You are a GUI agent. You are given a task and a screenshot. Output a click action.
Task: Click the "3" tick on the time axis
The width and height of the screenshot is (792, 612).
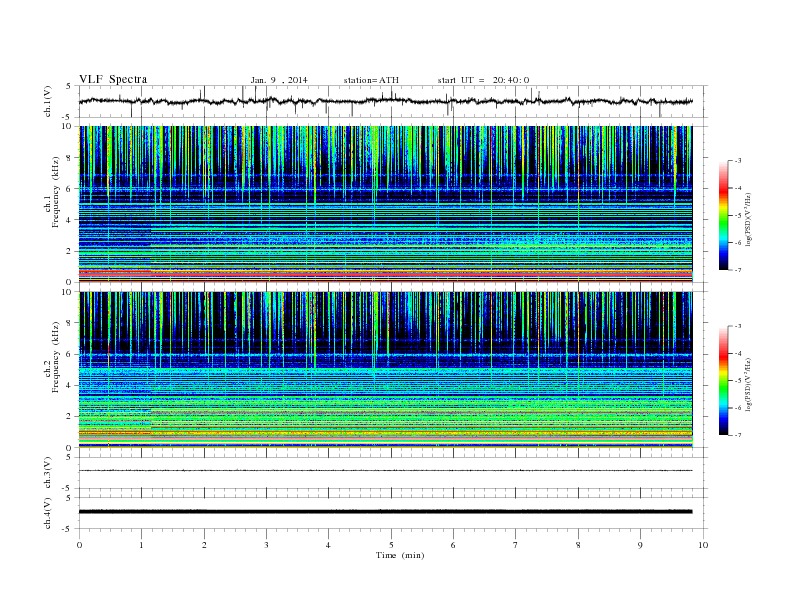click(x=266, y=545)
